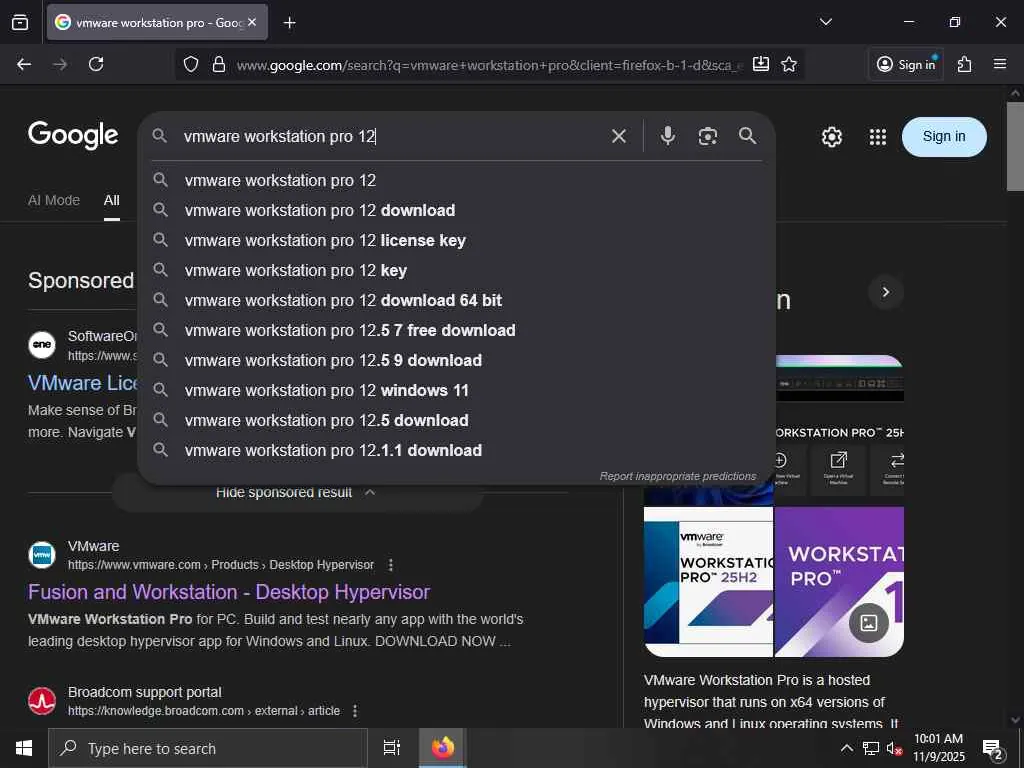
Task: Open a new browser tab
Action: (289, 23)
